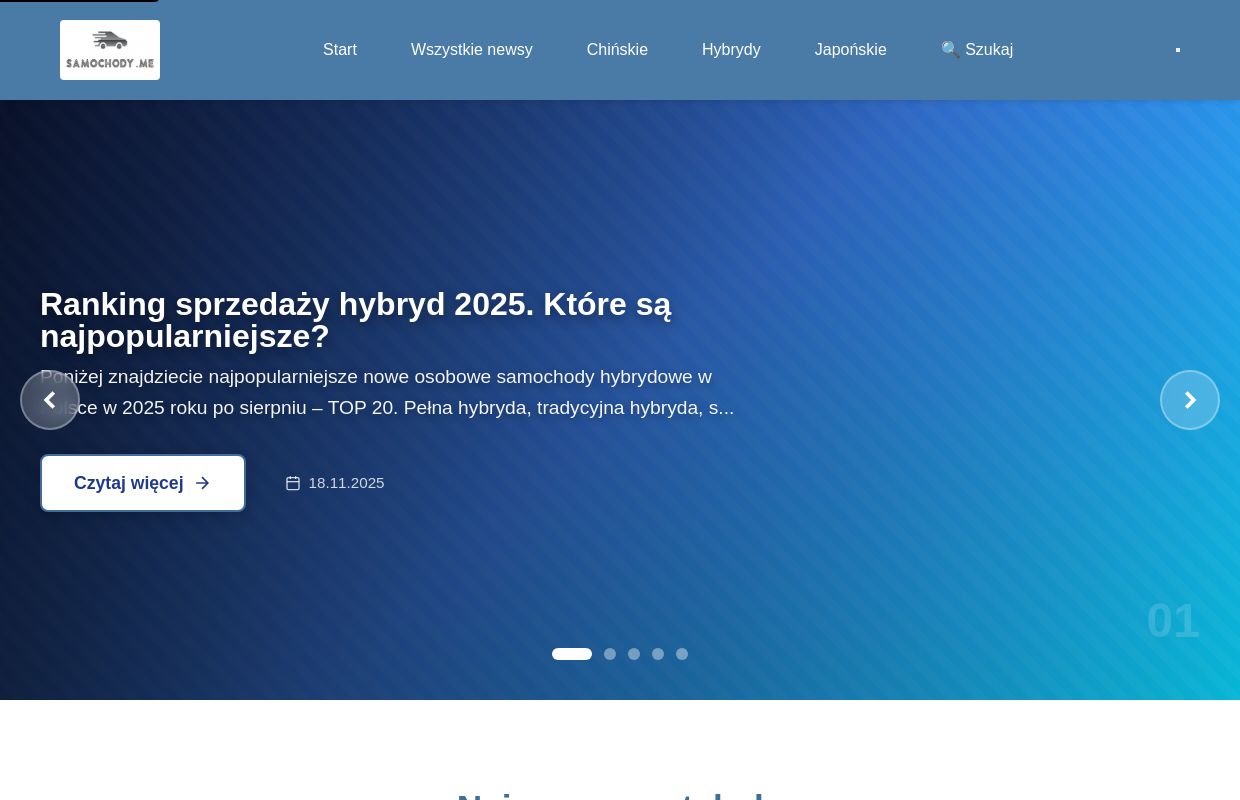
Task: Click the arrow icon inside Czytaj więcej button
Action: pyautogui.click(x=202, y=483)
